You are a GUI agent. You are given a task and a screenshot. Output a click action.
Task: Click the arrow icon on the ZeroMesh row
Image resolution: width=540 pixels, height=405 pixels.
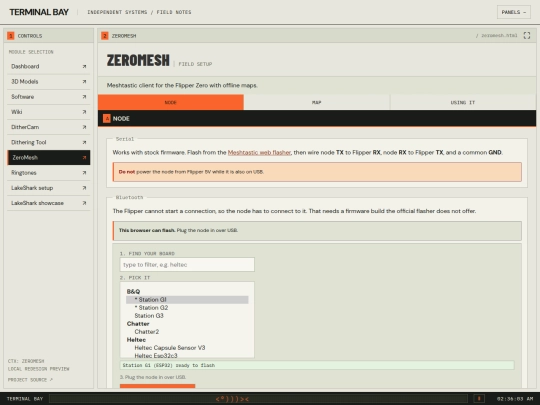pos(84,157)
